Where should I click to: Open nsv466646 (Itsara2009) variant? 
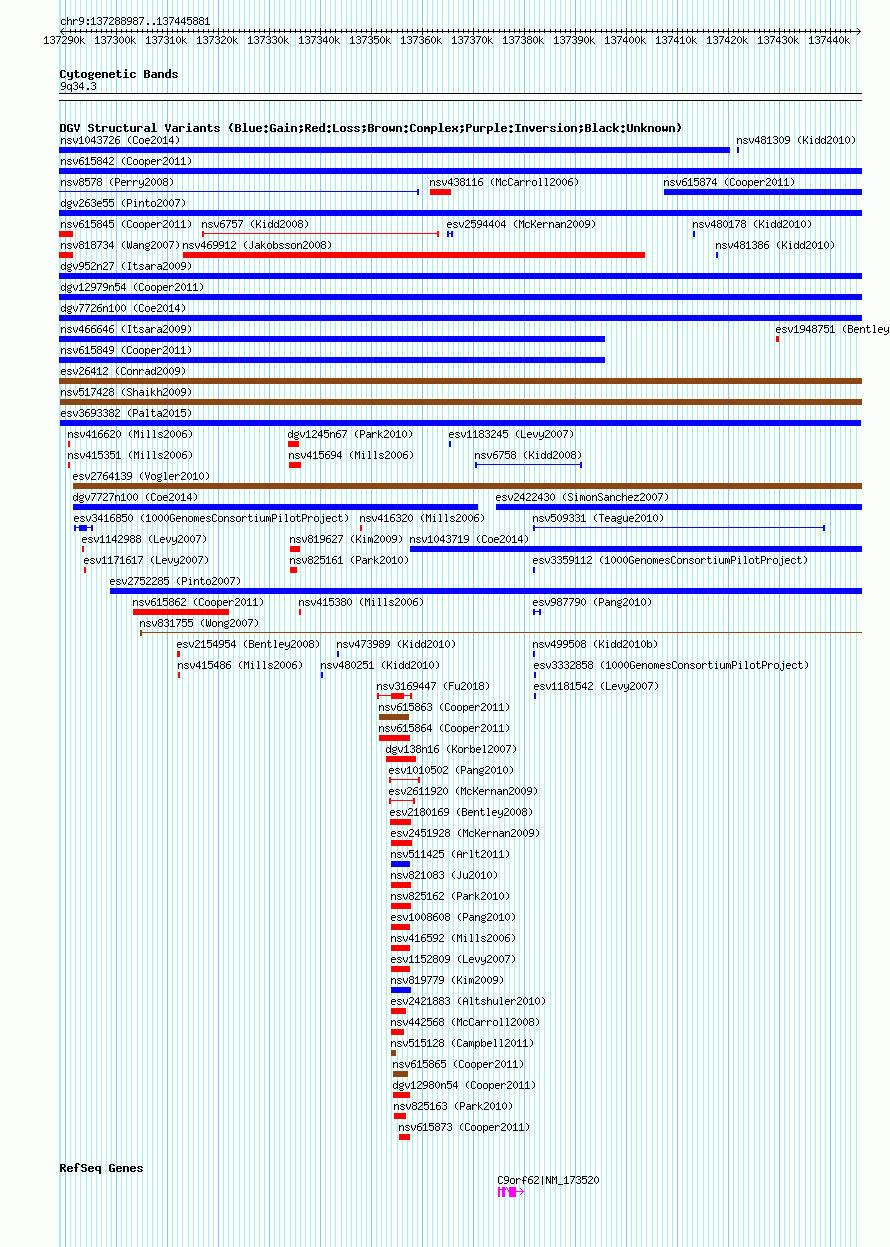(x=126, y=330)
